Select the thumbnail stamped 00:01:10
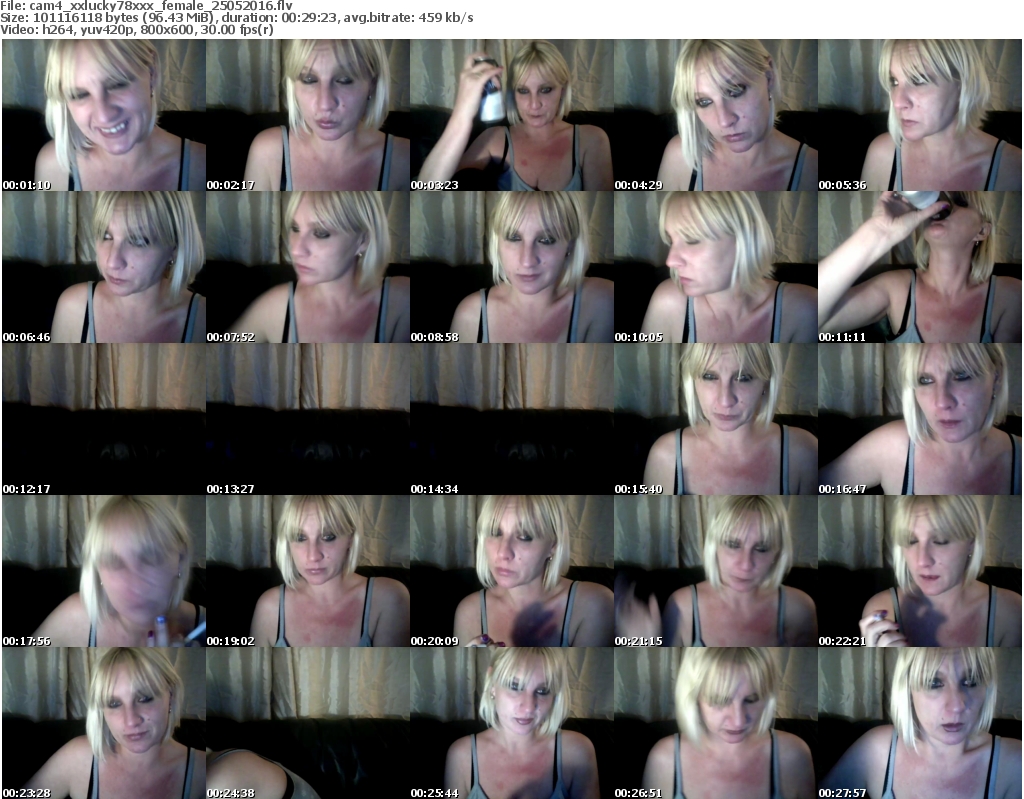This screenshot has height=799, width=1024. (x=104, y=115)
